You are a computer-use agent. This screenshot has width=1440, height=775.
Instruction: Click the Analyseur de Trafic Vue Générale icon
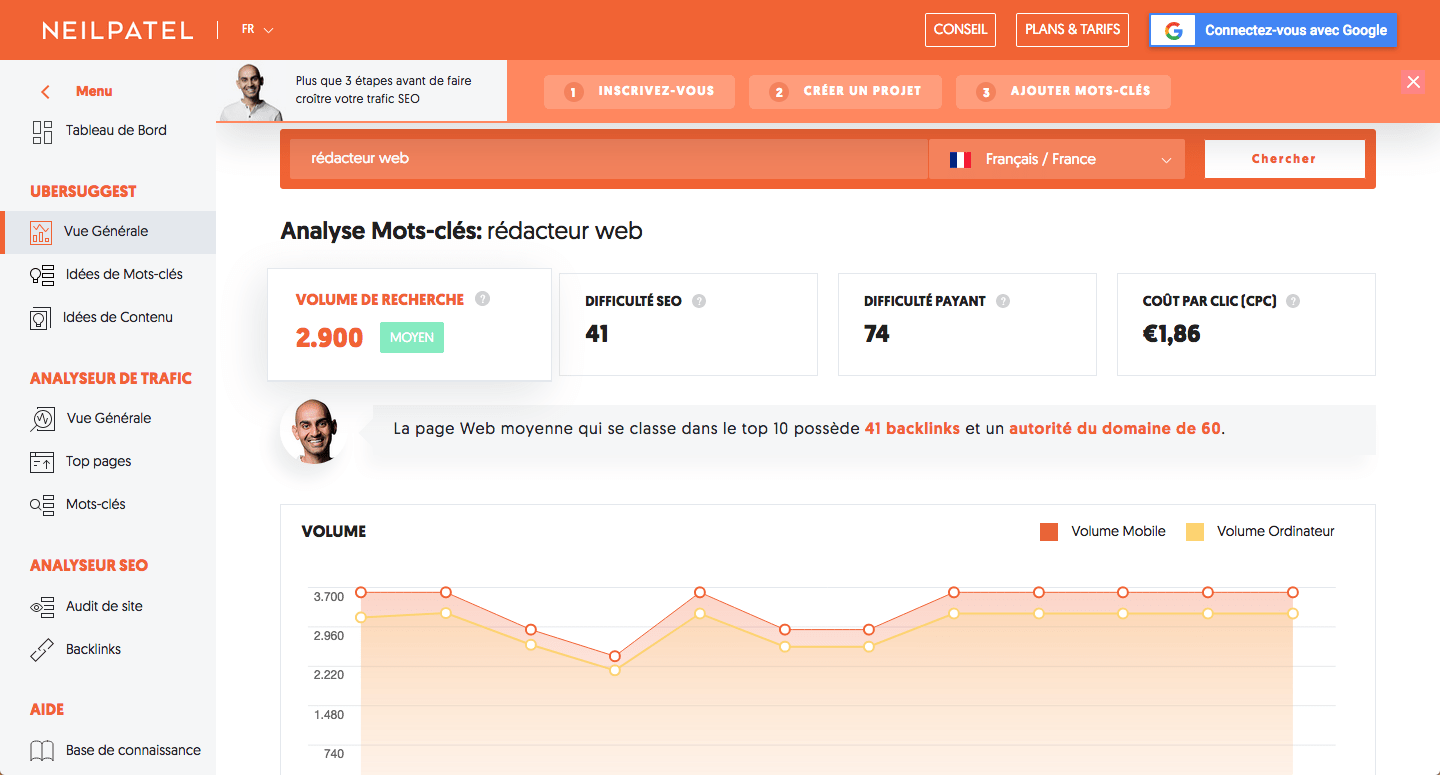coord(42,419)
